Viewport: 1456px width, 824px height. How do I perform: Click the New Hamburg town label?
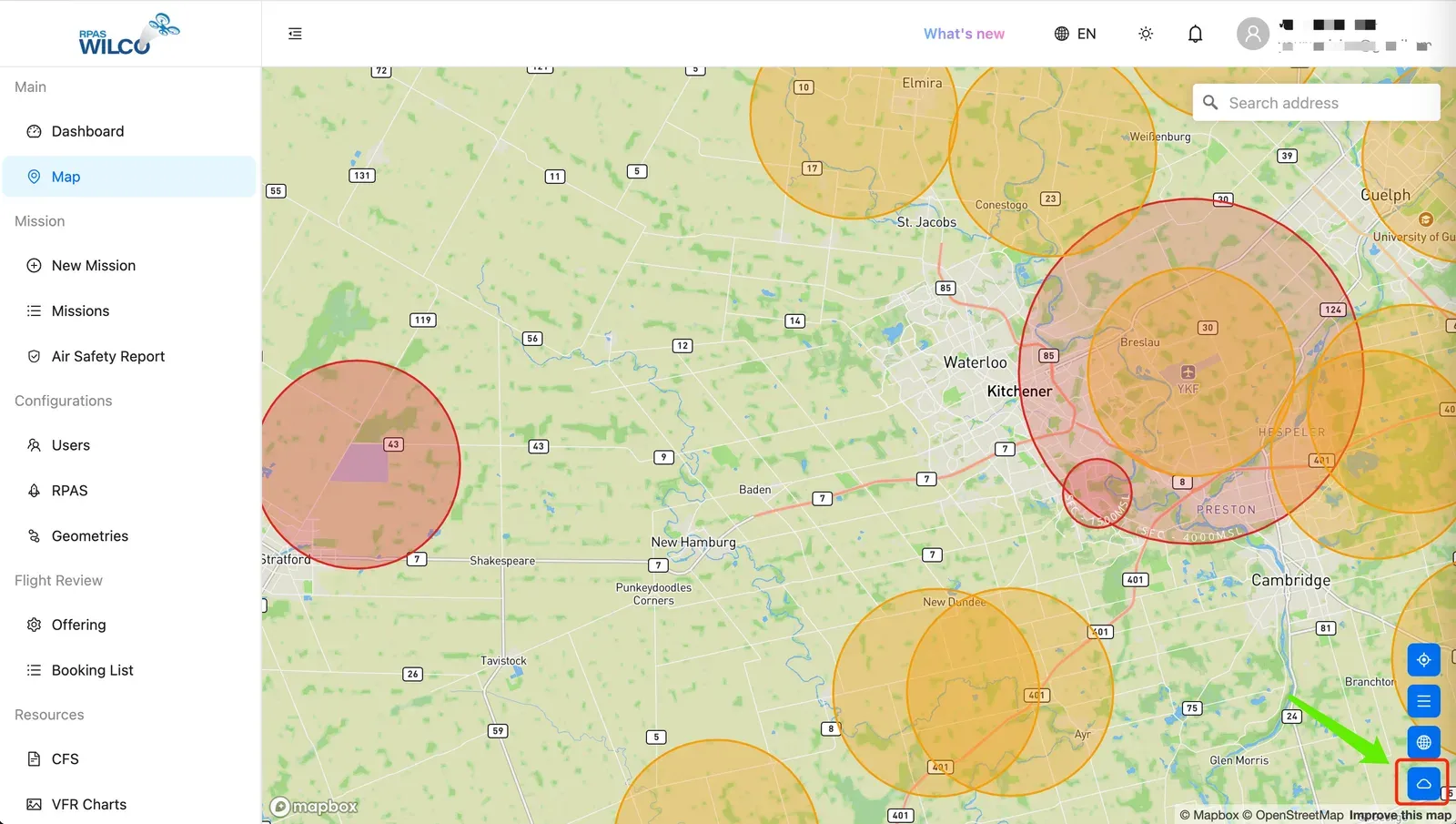pos(693,542)
